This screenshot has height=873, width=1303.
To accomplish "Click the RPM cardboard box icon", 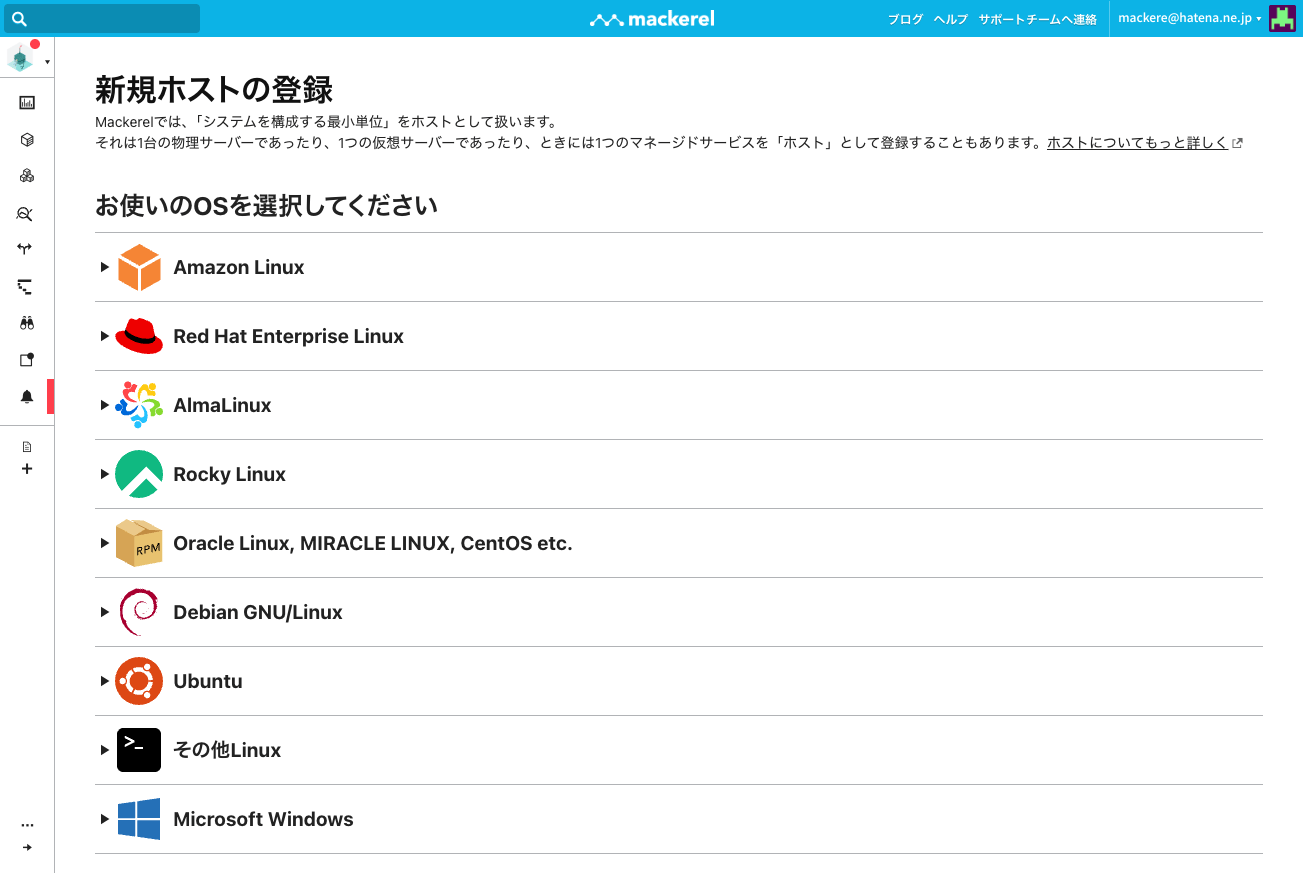I will pos(139,543).
